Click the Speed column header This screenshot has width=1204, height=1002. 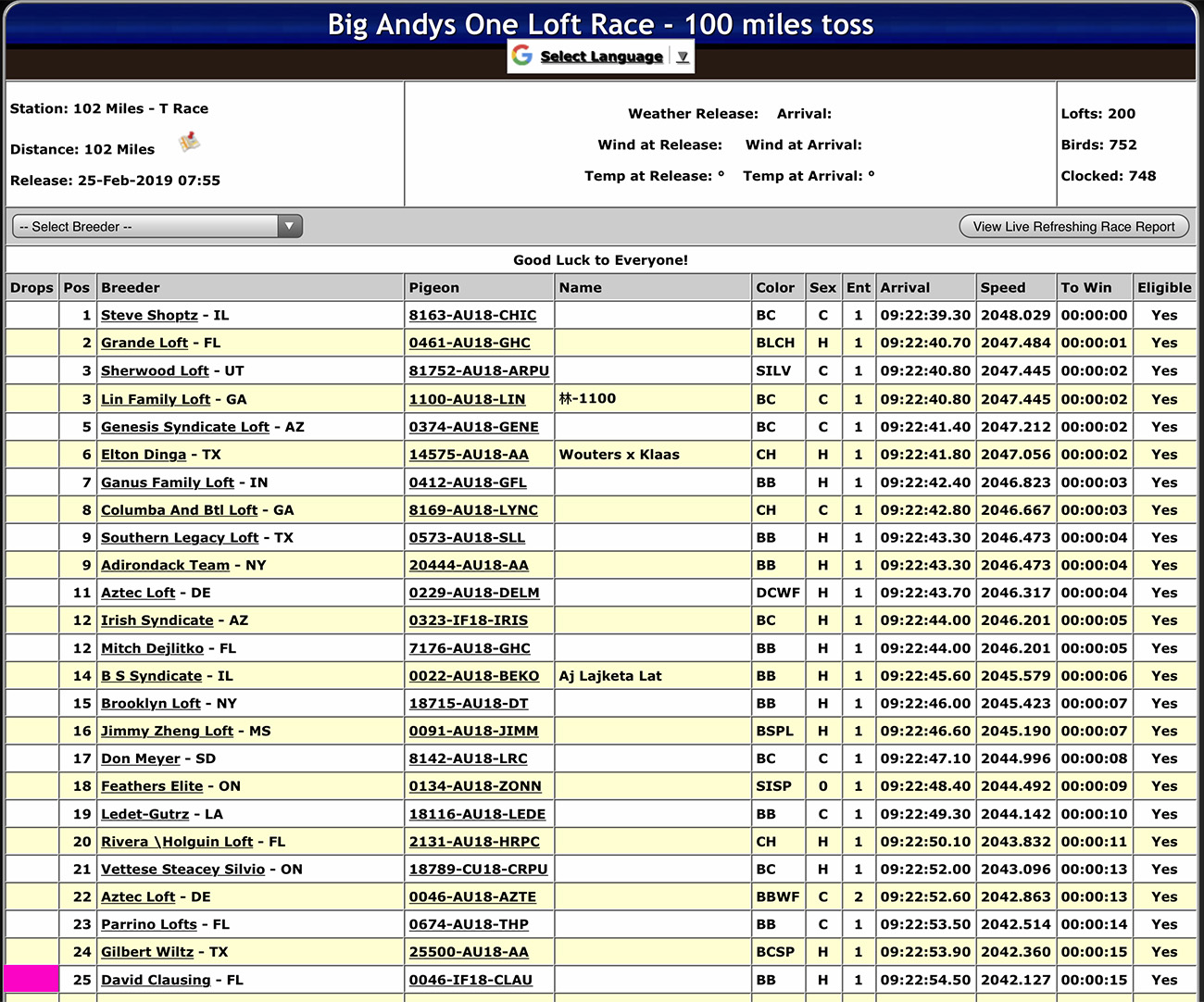pyautogui.click(x=1003, y=287)
